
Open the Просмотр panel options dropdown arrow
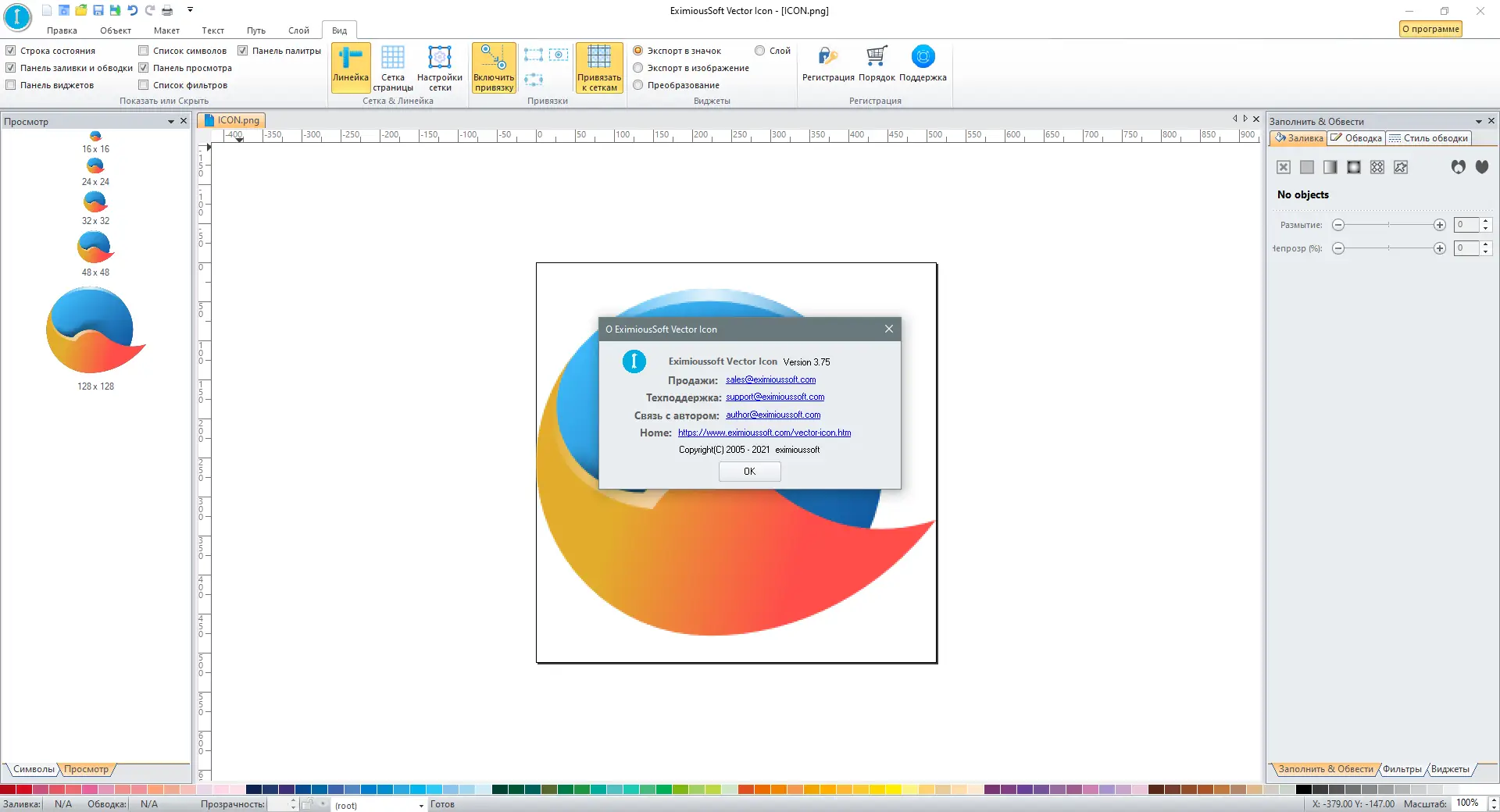(x=170, y=122)
